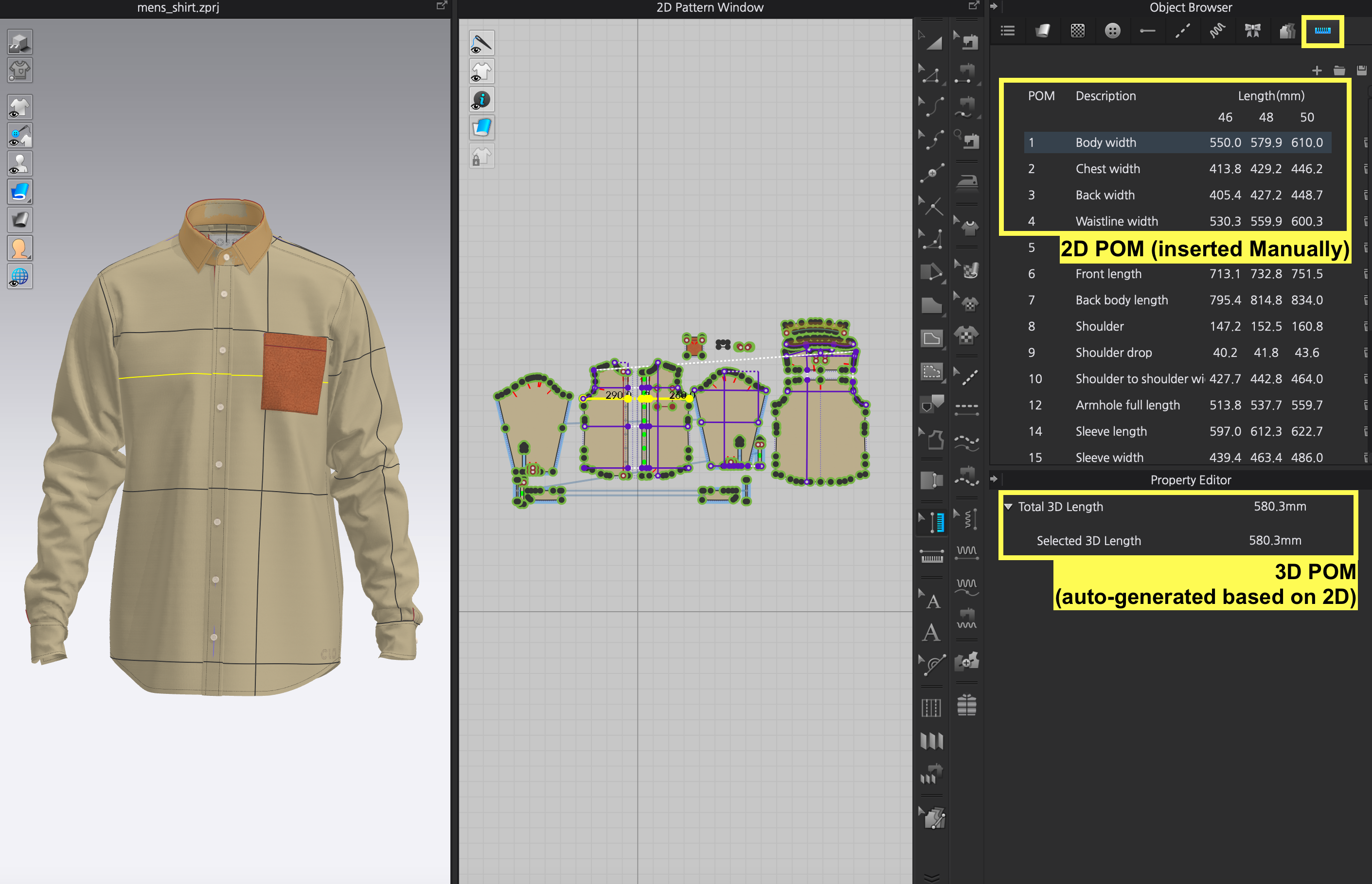Image resolution: width=1372 pixels, height=884 pixels.
Task: Select the Pattern Annotation A tool
Action: tap(931, 633)
